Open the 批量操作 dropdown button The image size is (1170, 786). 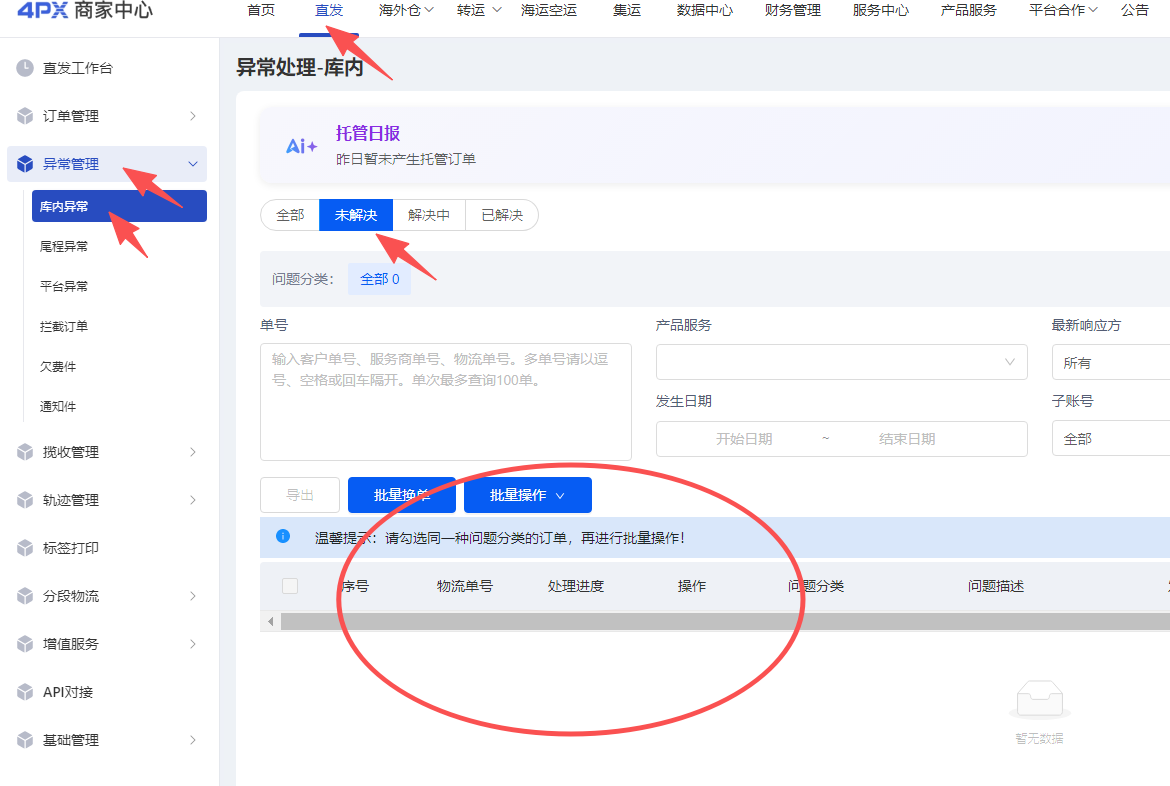click(528, 495)
